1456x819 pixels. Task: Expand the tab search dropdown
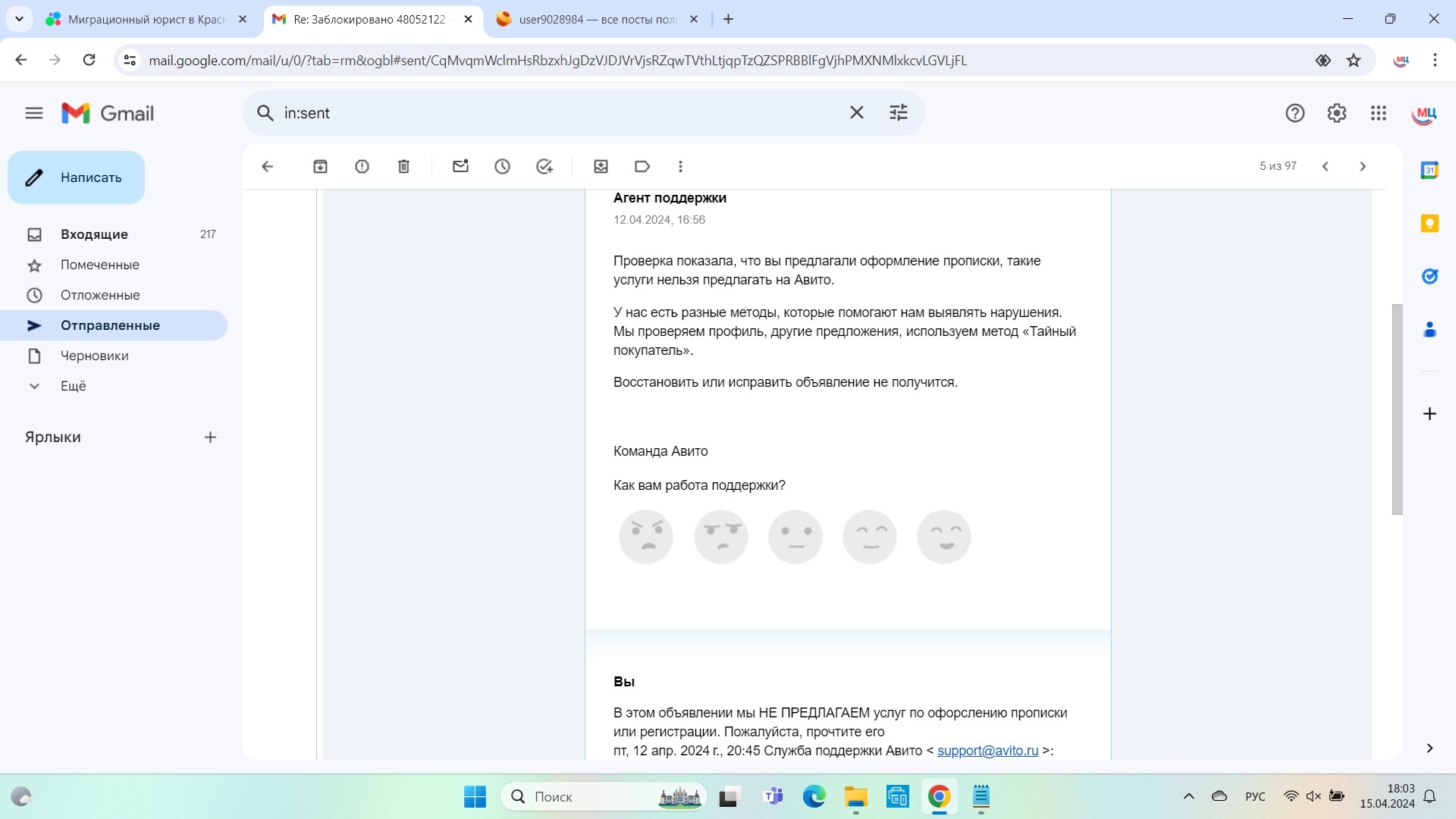click(x=19, y=20)
